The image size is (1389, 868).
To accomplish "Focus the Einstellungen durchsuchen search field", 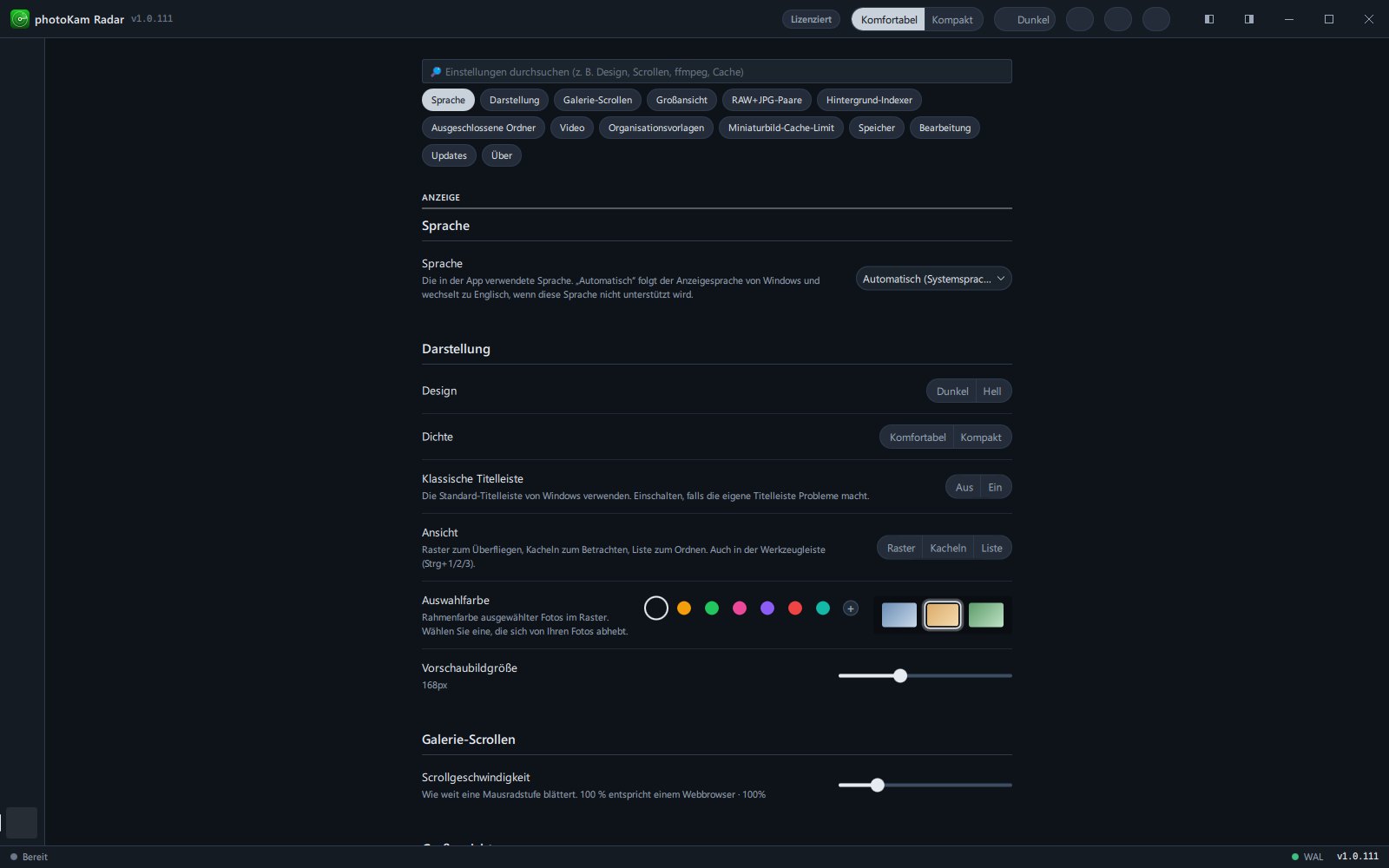I will pos(716,71).
